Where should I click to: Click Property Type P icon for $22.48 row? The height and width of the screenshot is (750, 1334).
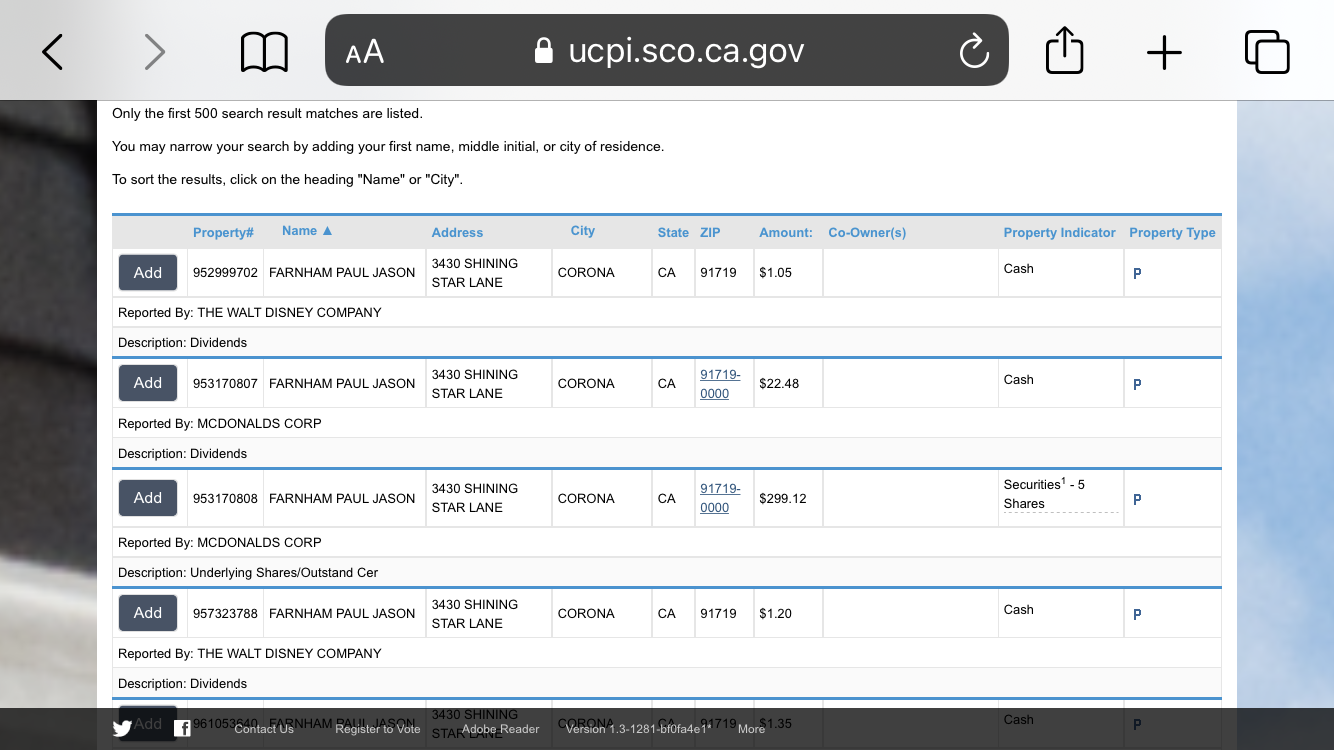click(1137, 384)
